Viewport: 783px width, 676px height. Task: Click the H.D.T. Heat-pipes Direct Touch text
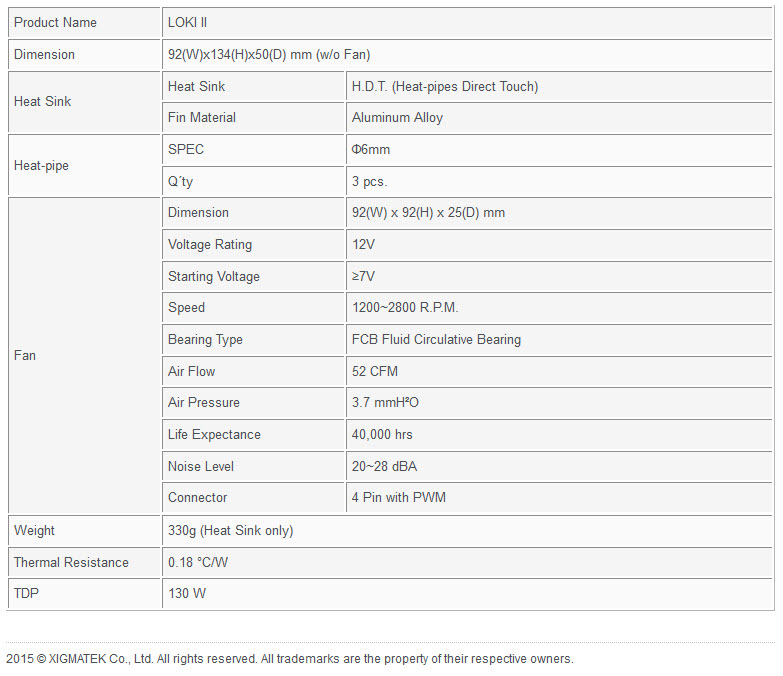point(445,86)
